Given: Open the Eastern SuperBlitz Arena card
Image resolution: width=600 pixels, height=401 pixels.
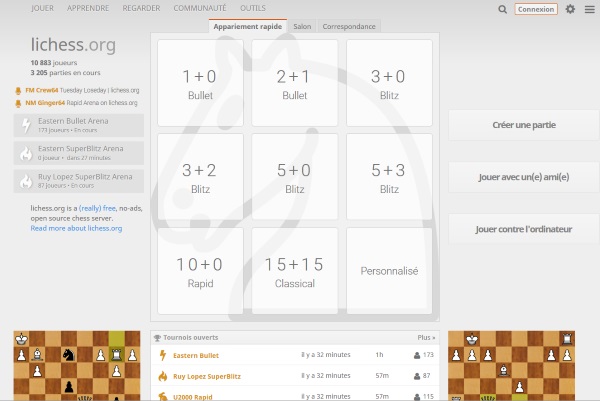Looking at the screenshot, I should tap(79, 153).
